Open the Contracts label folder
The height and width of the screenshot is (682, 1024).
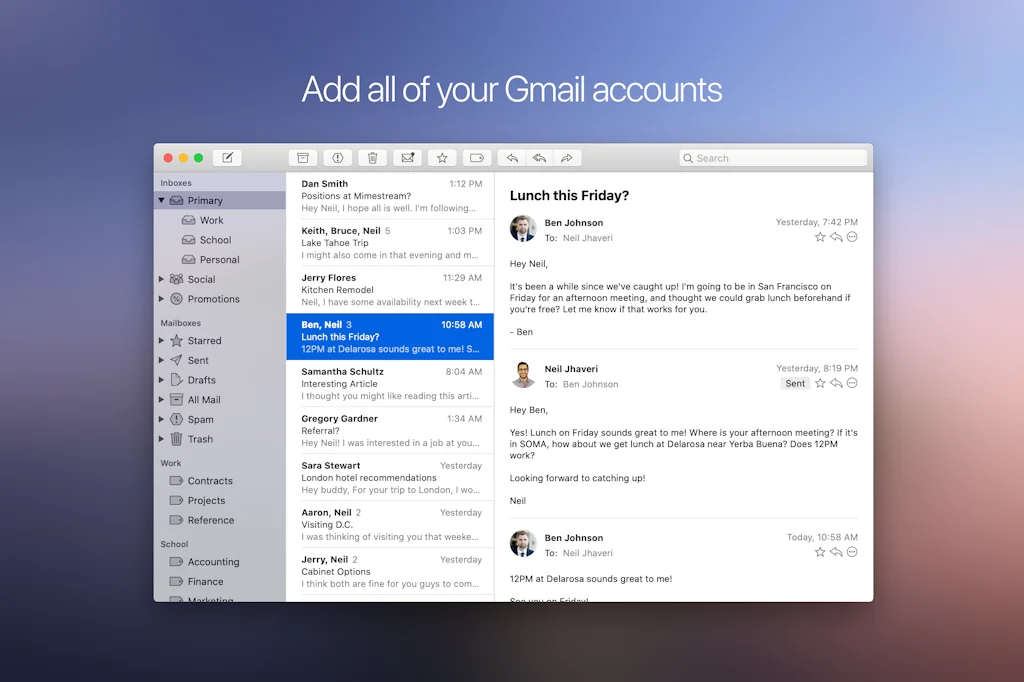coord(210,481)
